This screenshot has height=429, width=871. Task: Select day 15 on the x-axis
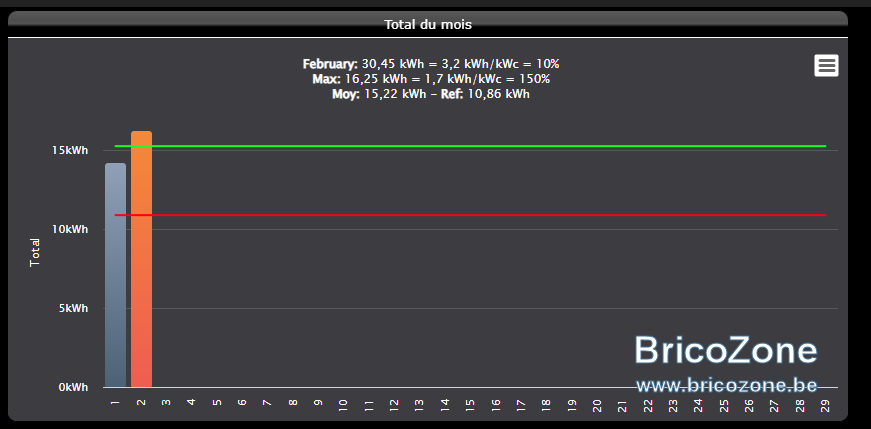(470, 406)
